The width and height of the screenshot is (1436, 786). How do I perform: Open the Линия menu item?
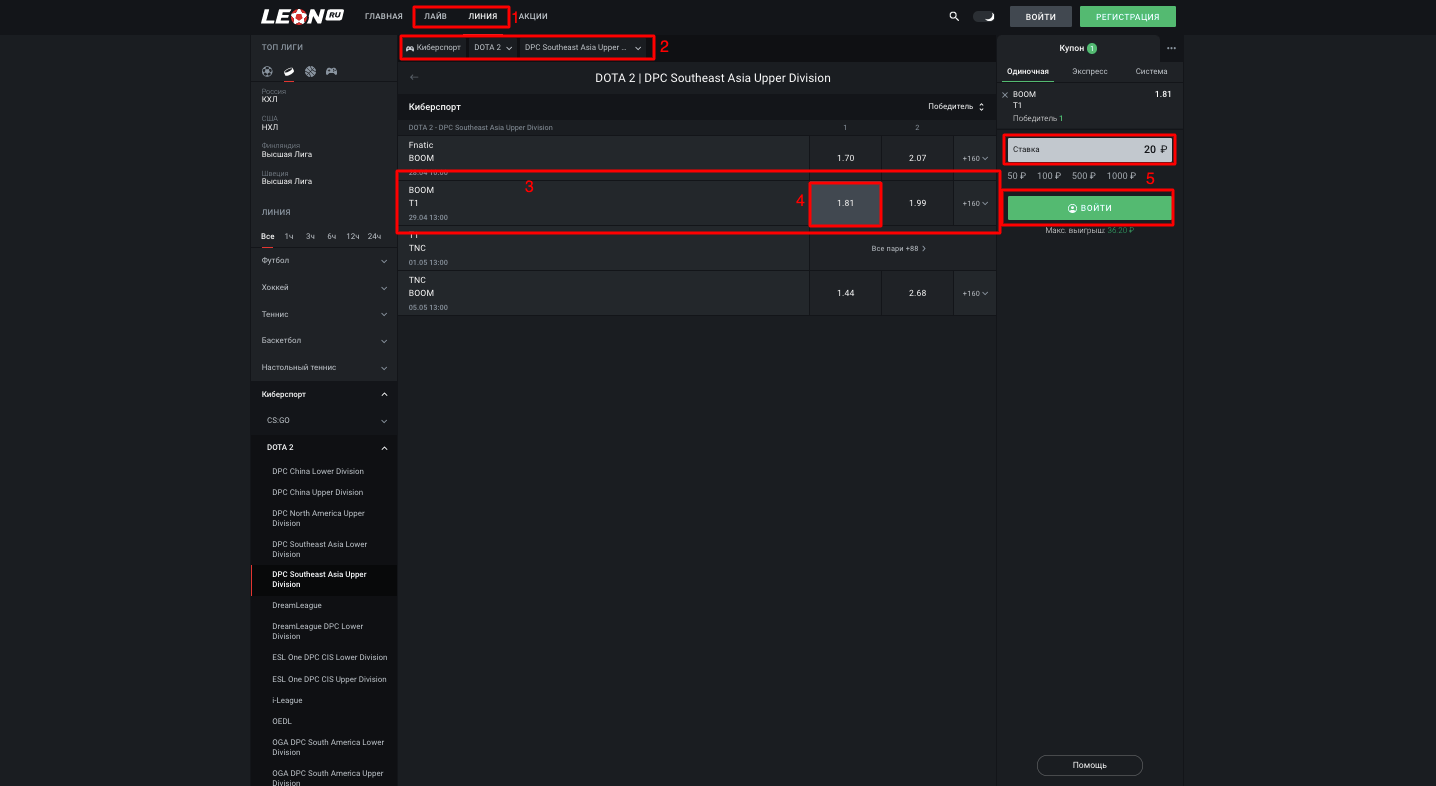(483, 16)
